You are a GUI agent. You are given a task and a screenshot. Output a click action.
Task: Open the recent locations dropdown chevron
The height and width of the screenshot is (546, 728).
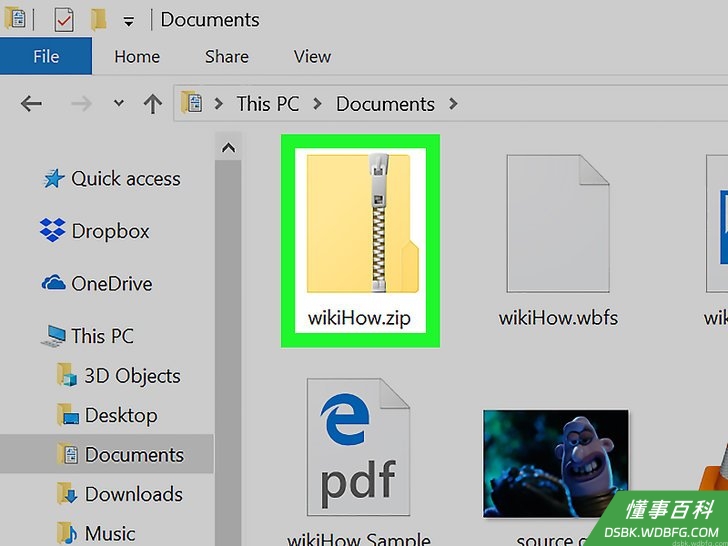[119, 103]
